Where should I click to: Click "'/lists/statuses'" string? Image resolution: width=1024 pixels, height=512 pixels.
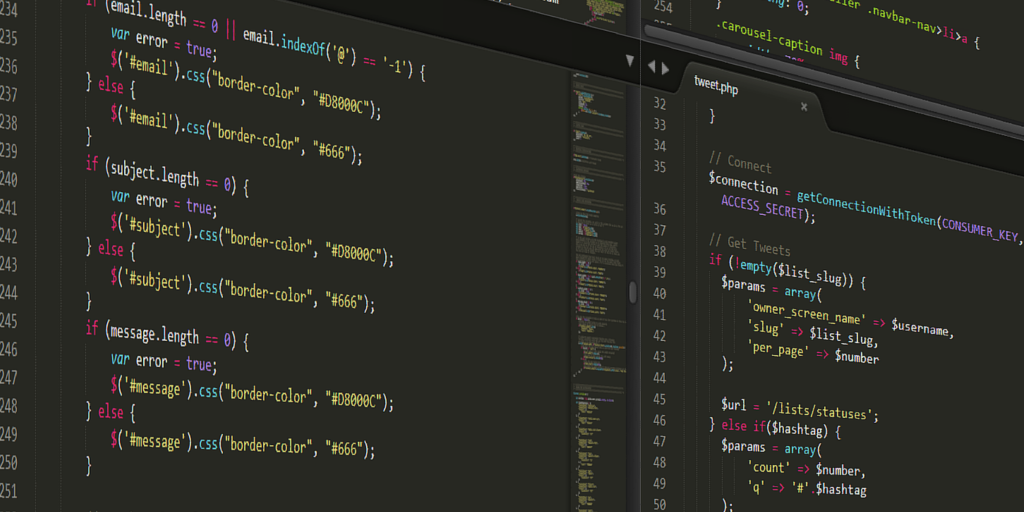tap(820, 411)
